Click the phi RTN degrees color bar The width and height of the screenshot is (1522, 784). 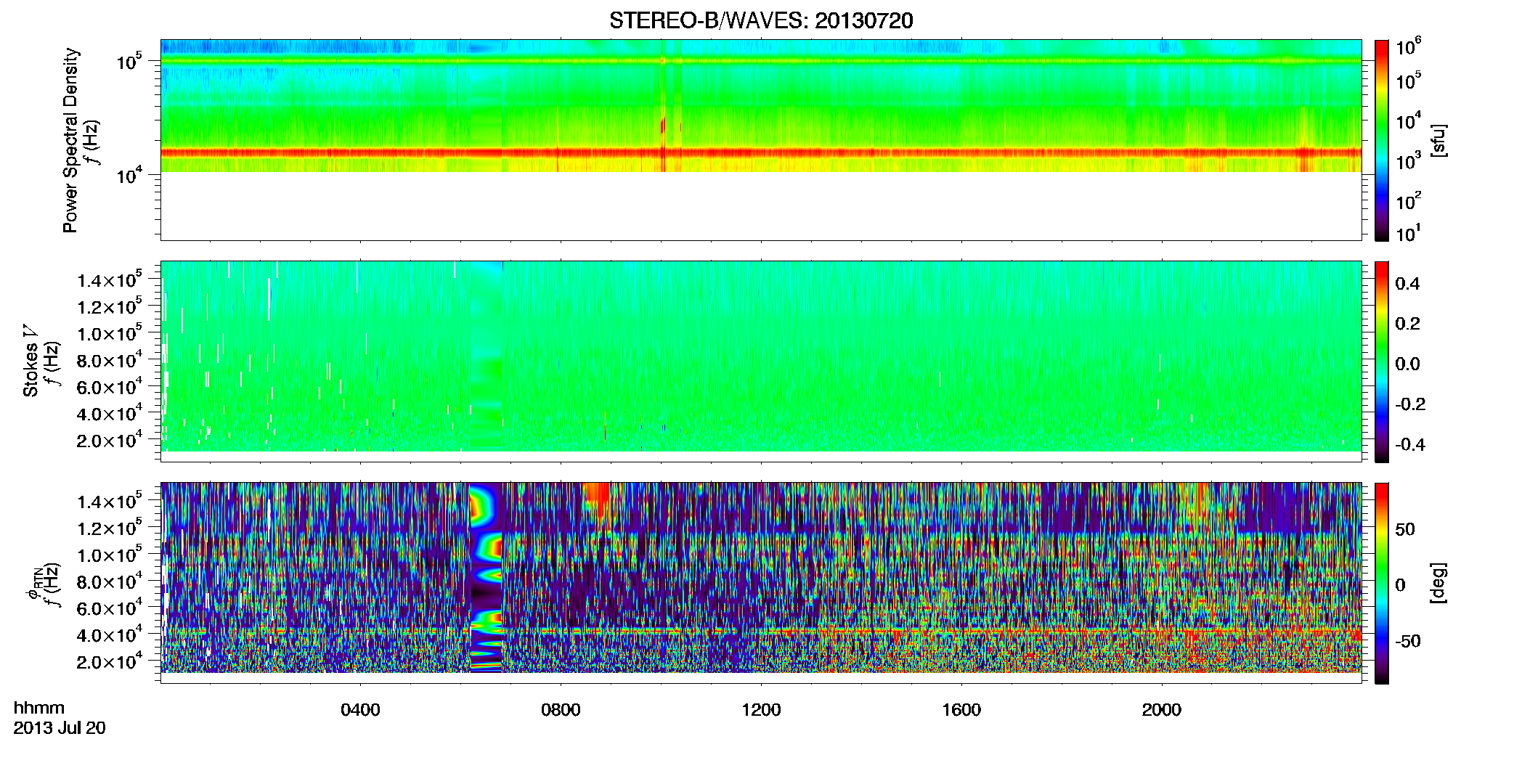[x=1382, y=583]
